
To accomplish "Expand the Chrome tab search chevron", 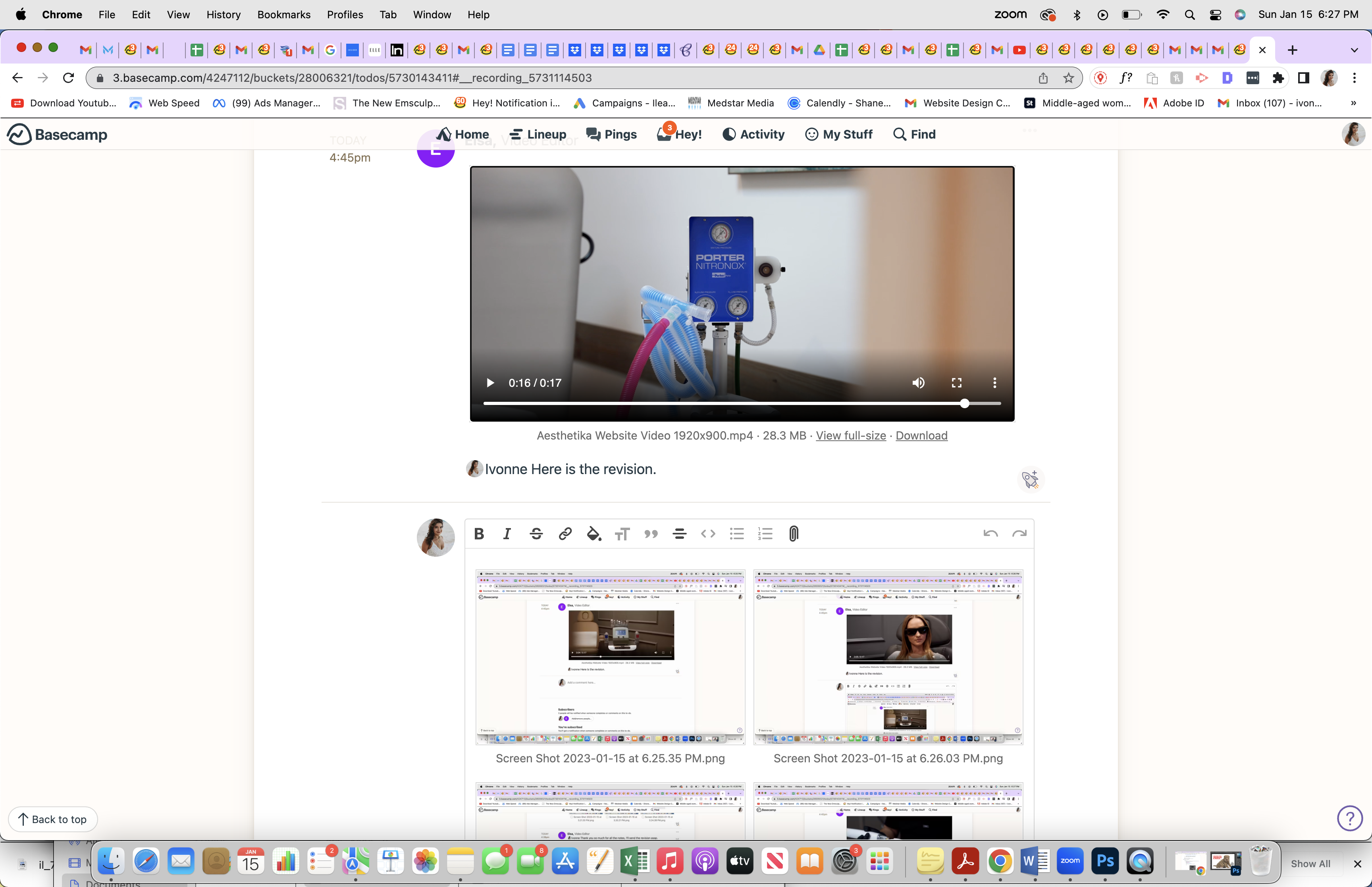I will (1354, 50).
